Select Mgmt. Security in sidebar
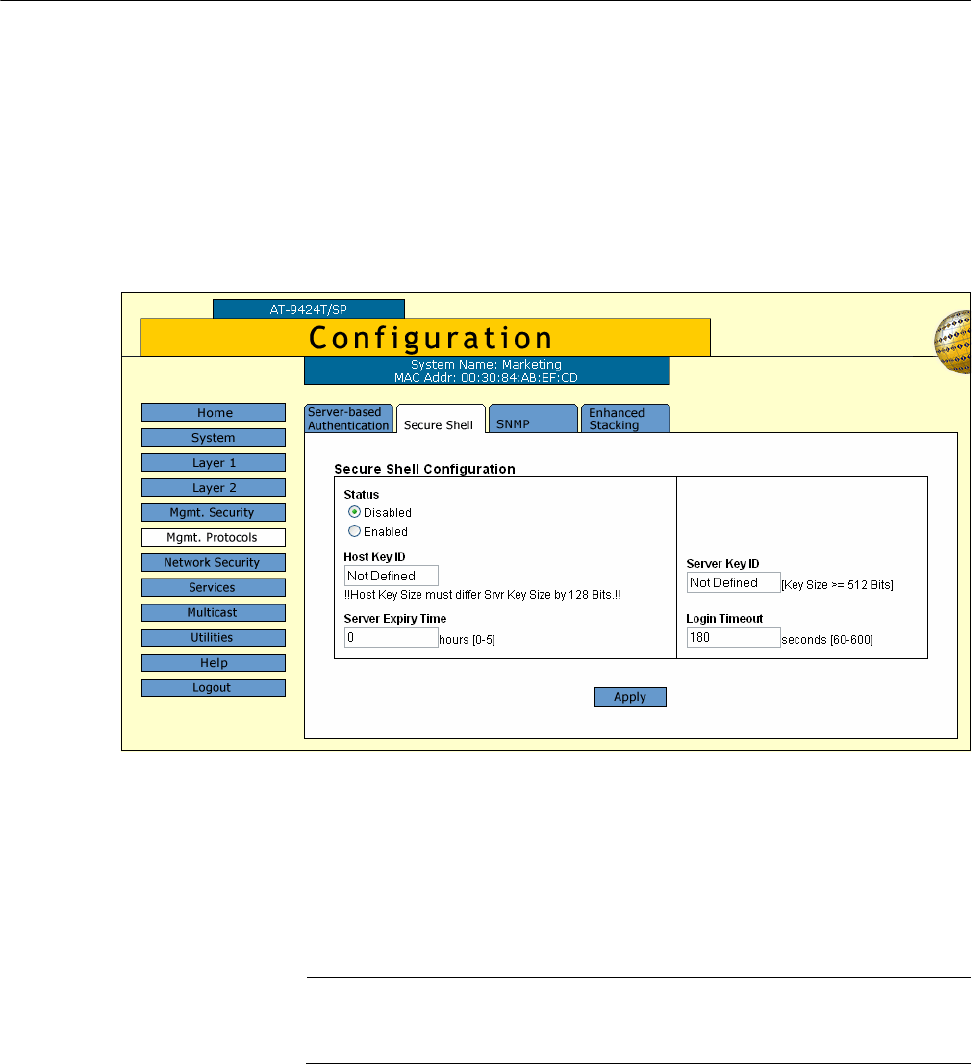The height and width of the screenshot is (1064, 972). 213,512
